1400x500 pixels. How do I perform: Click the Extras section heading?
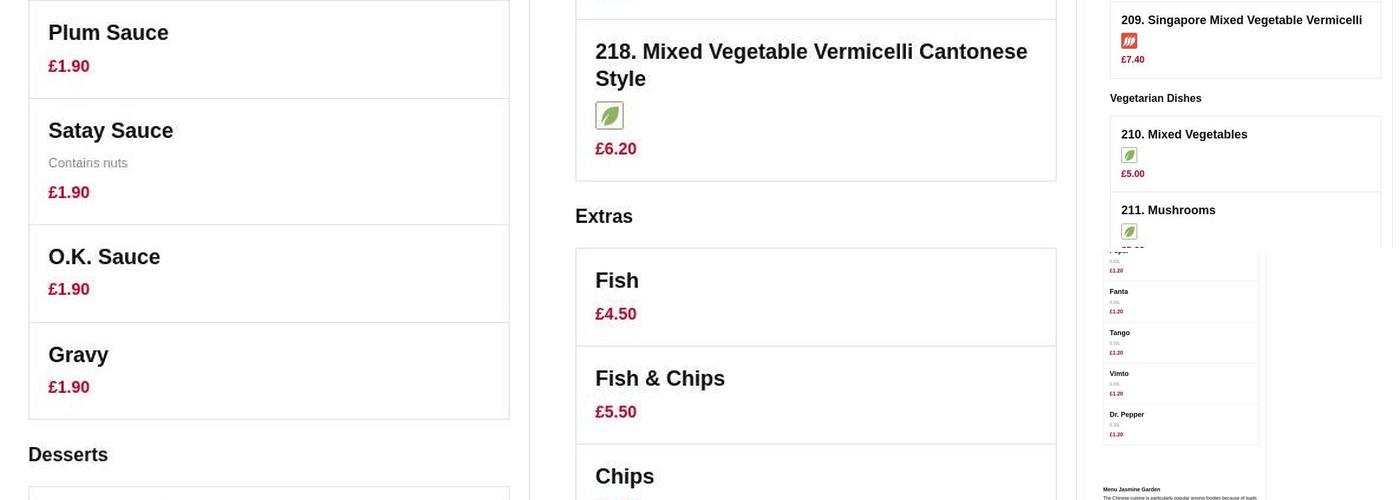pyautogui.click(x=604, y=217)
